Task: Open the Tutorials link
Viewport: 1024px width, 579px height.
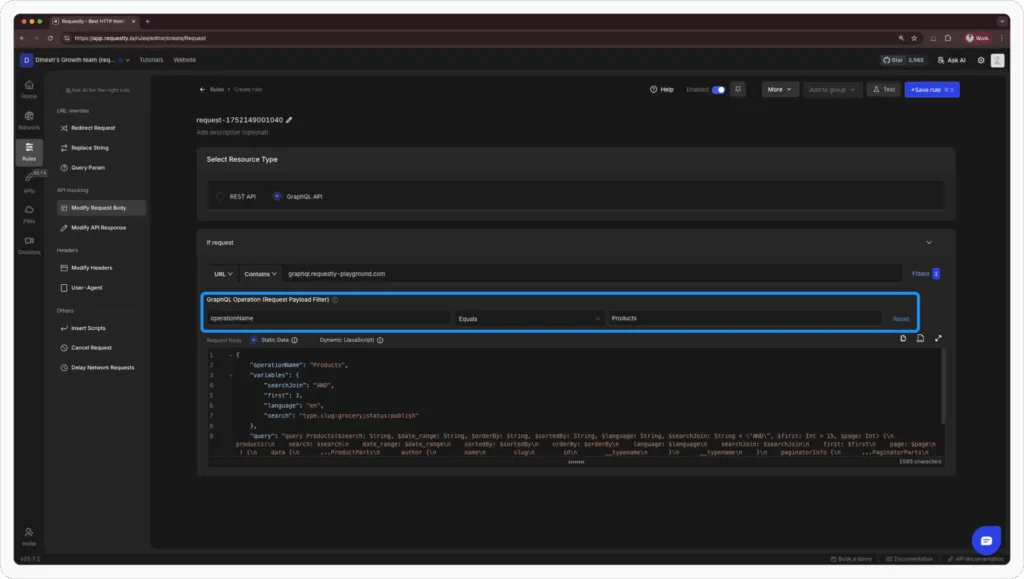Action: (151, 60)
